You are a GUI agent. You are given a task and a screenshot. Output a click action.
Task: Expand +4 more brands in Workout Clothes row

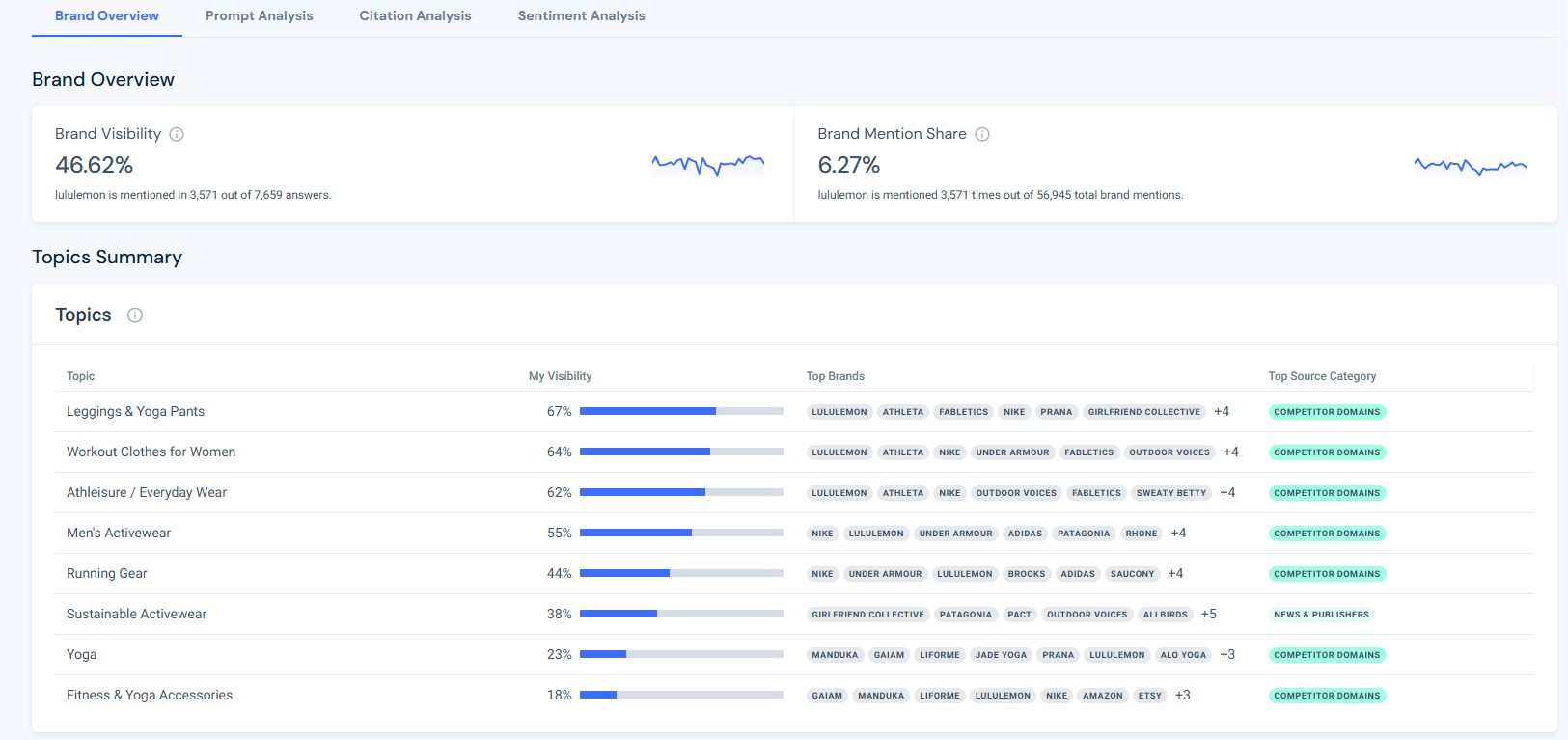point(1231,452)
